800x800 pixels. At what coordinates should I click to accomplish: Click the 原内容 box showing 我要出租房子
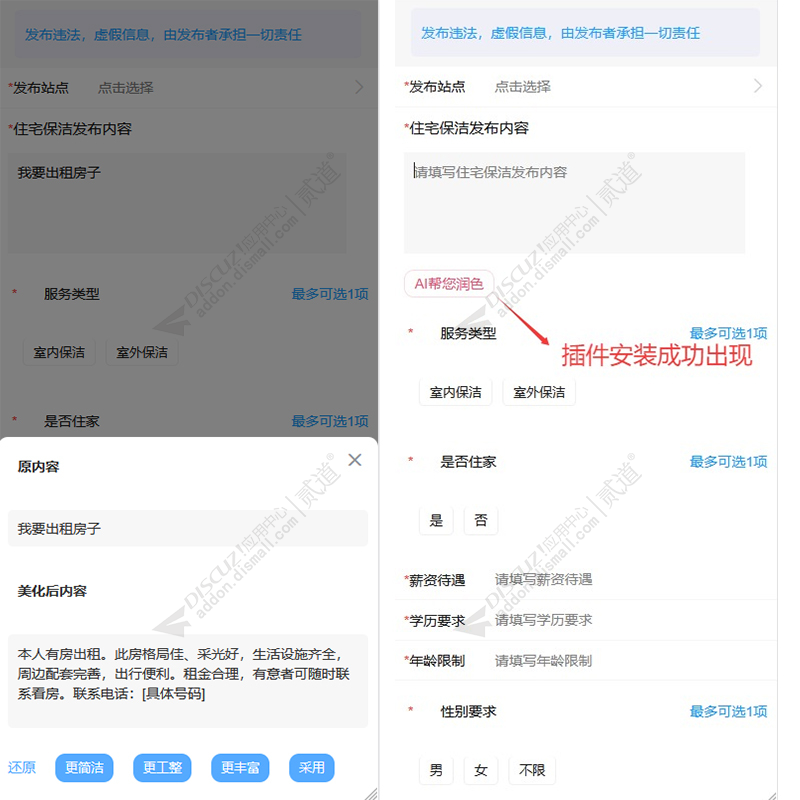[188, 528]
